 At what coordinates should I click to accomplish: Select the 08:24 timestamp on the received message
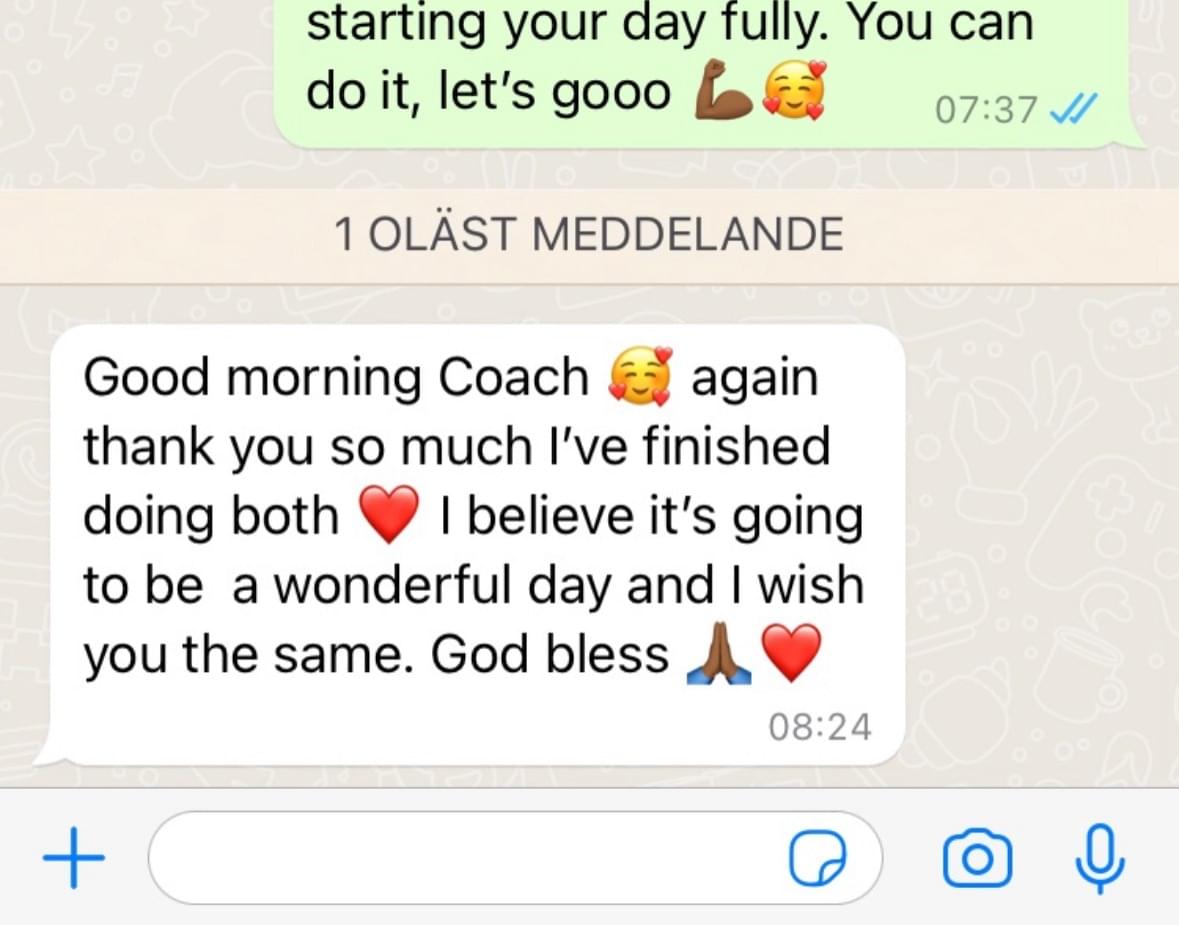[x=820, y=727]
